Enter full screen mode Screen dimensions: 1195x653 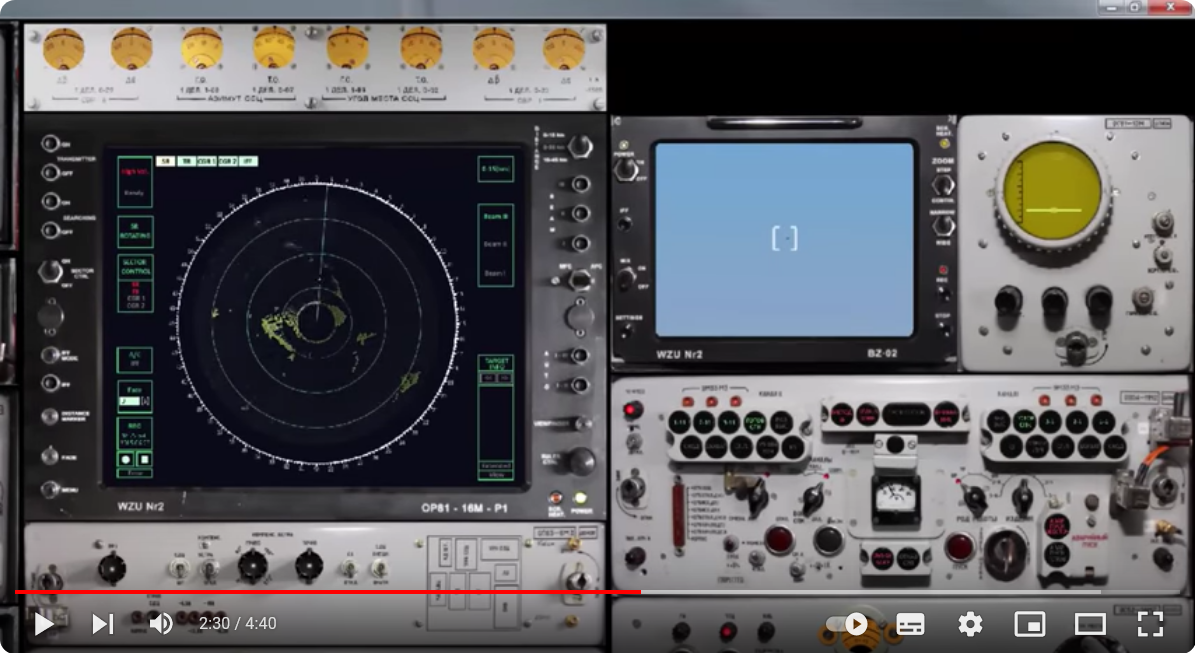pyautogui.click(x=1150, y=624)
